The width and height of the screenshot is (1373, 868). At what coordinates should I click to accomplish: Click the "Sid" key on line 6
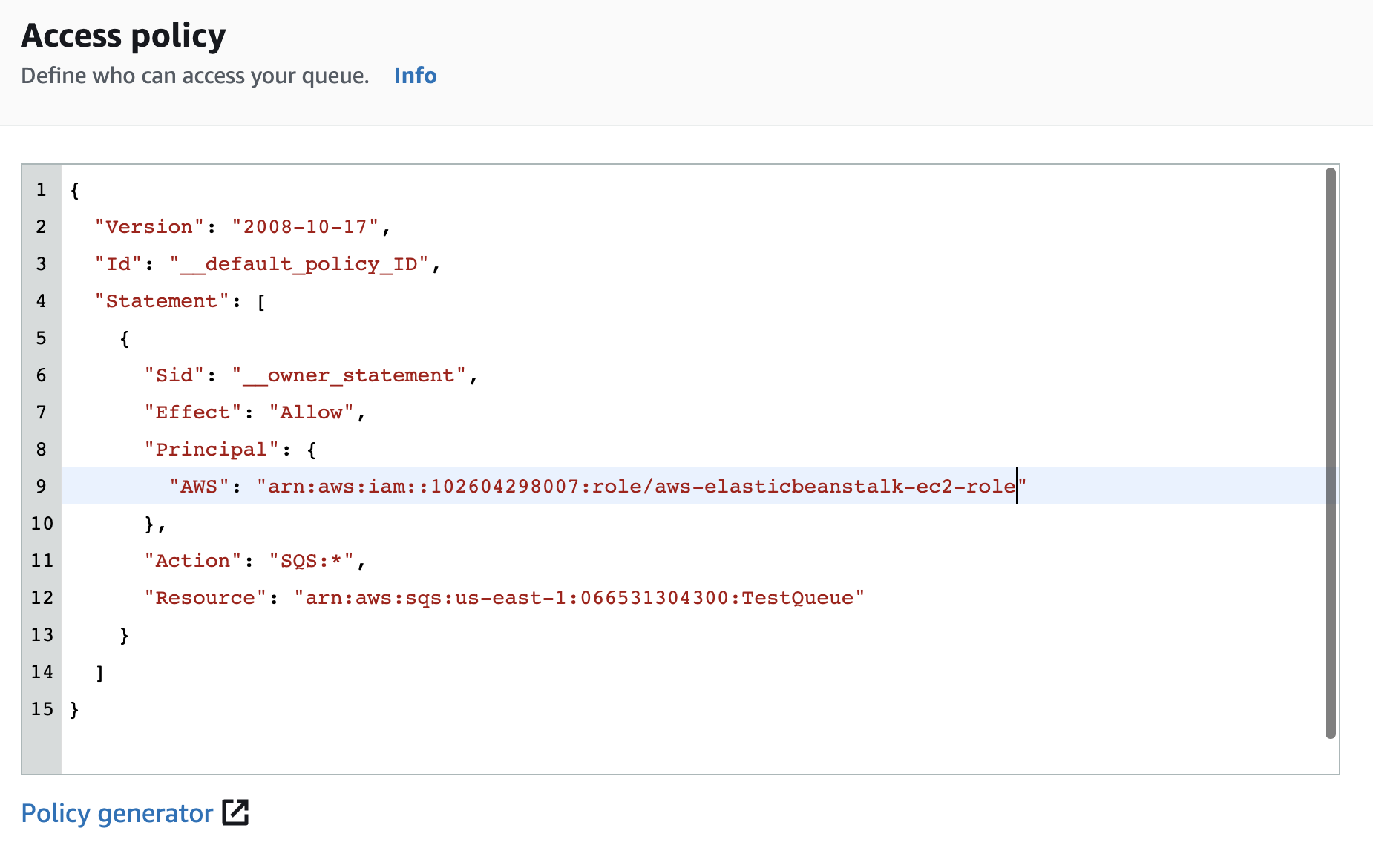click(174, 375)
